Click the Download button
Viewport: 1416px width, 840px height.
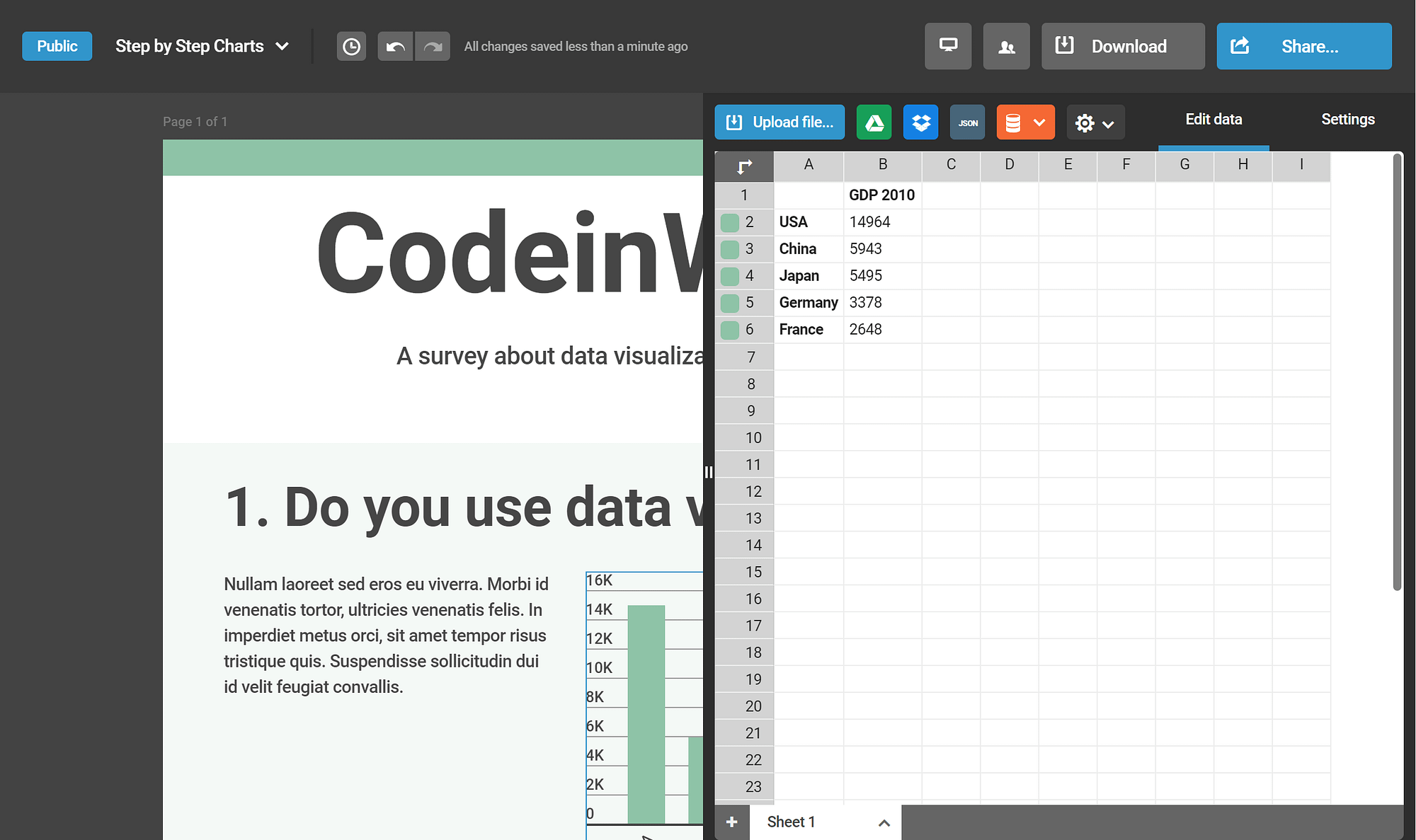click(1123, 46)
